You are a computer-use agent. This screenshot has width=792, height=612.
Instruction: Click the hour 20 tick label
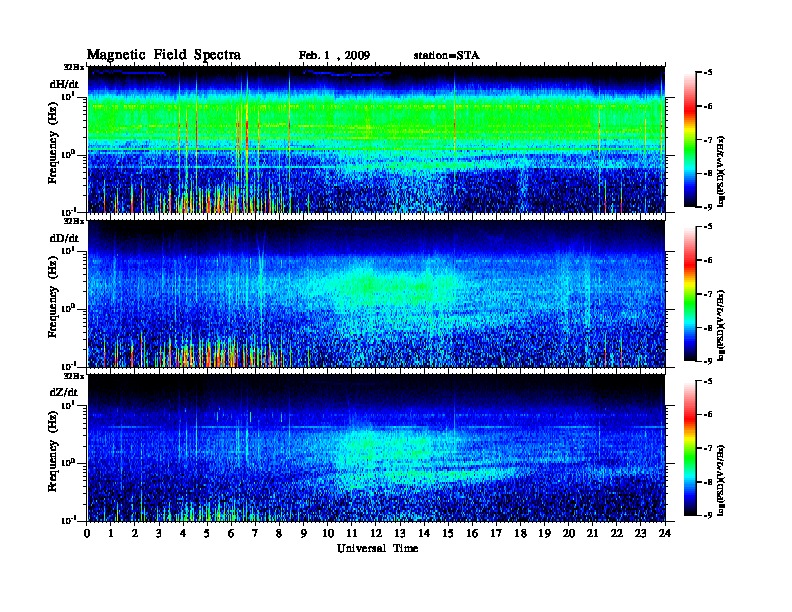point(569,533)
